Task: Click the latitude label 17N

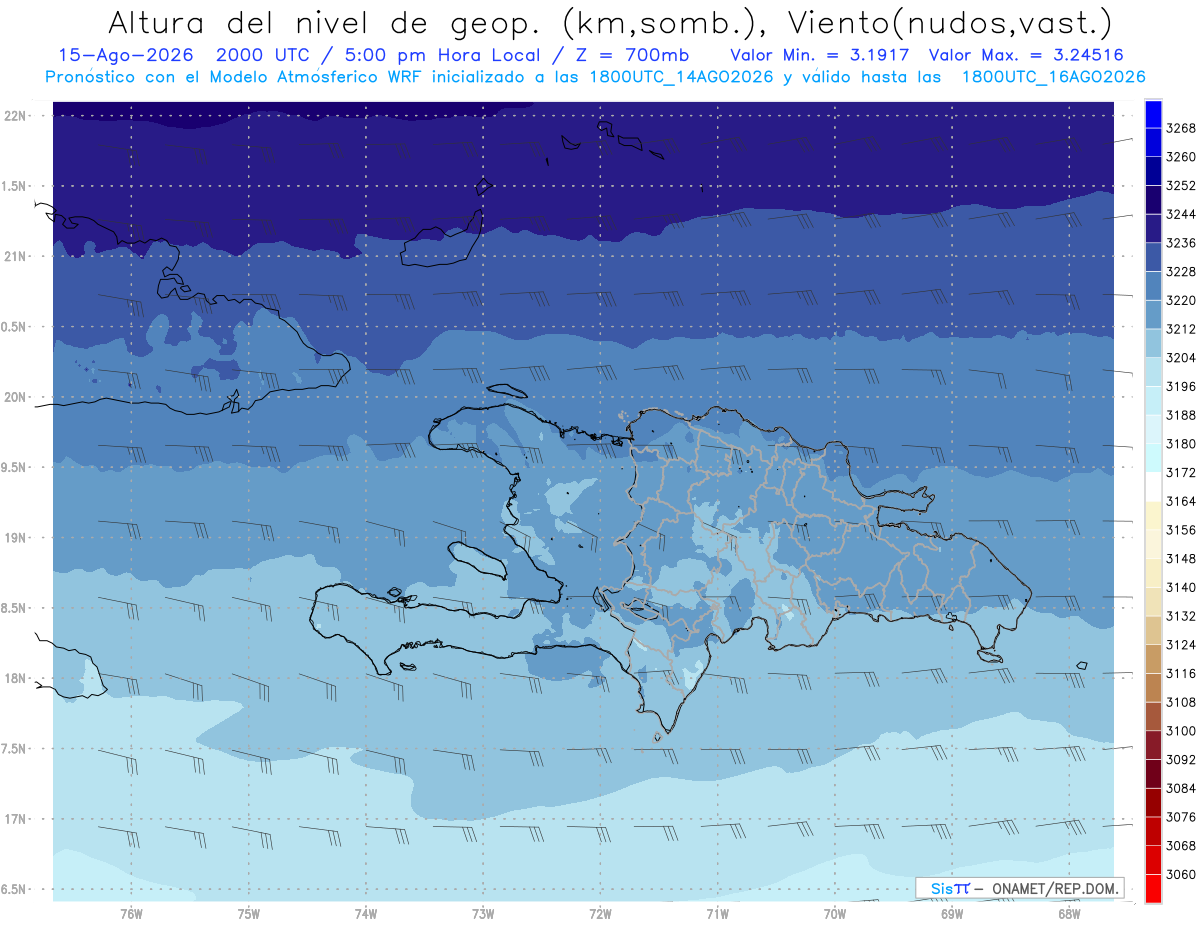Action: tap(16, 819)
